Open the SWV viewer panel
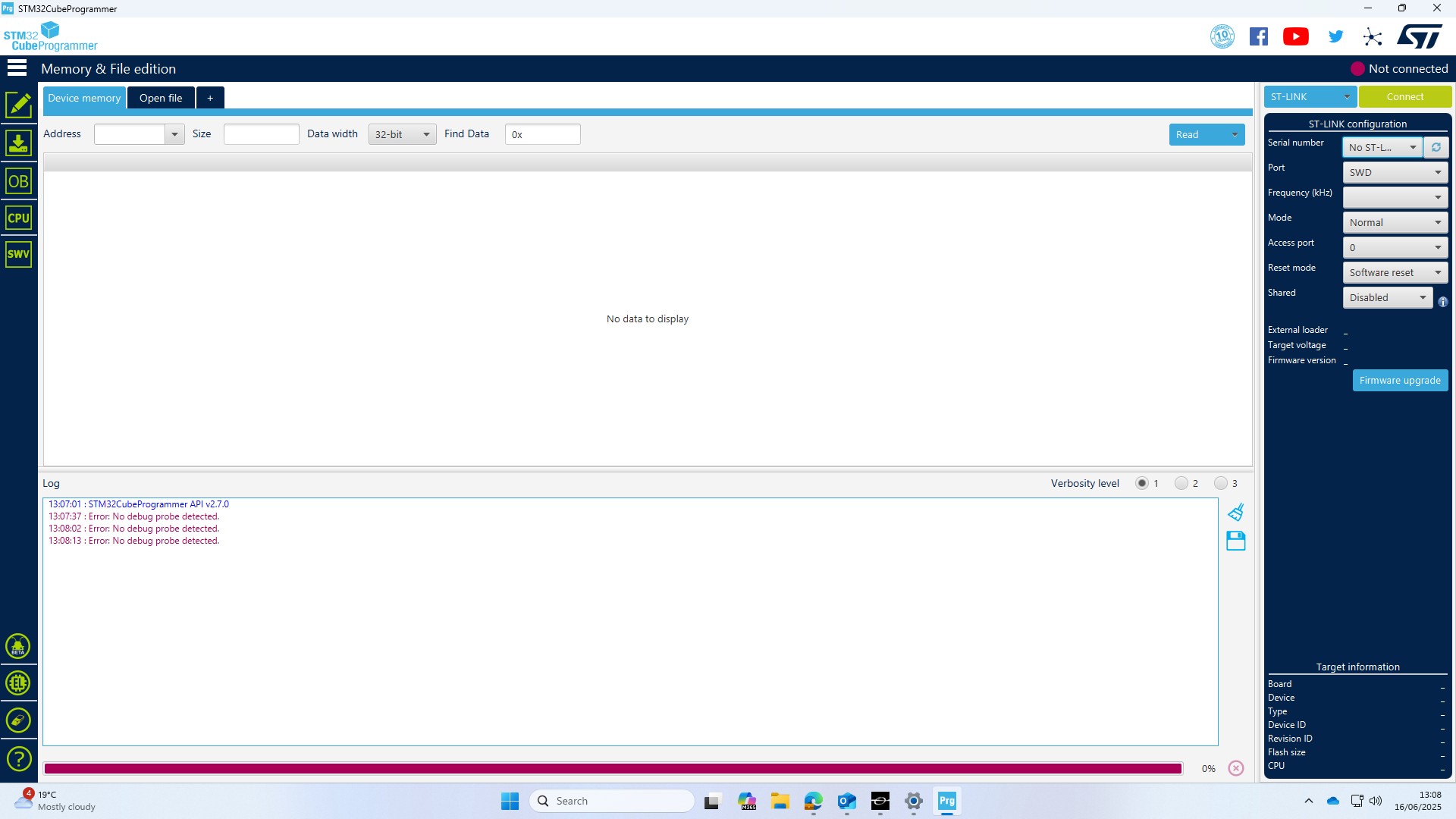 point(18,254)
